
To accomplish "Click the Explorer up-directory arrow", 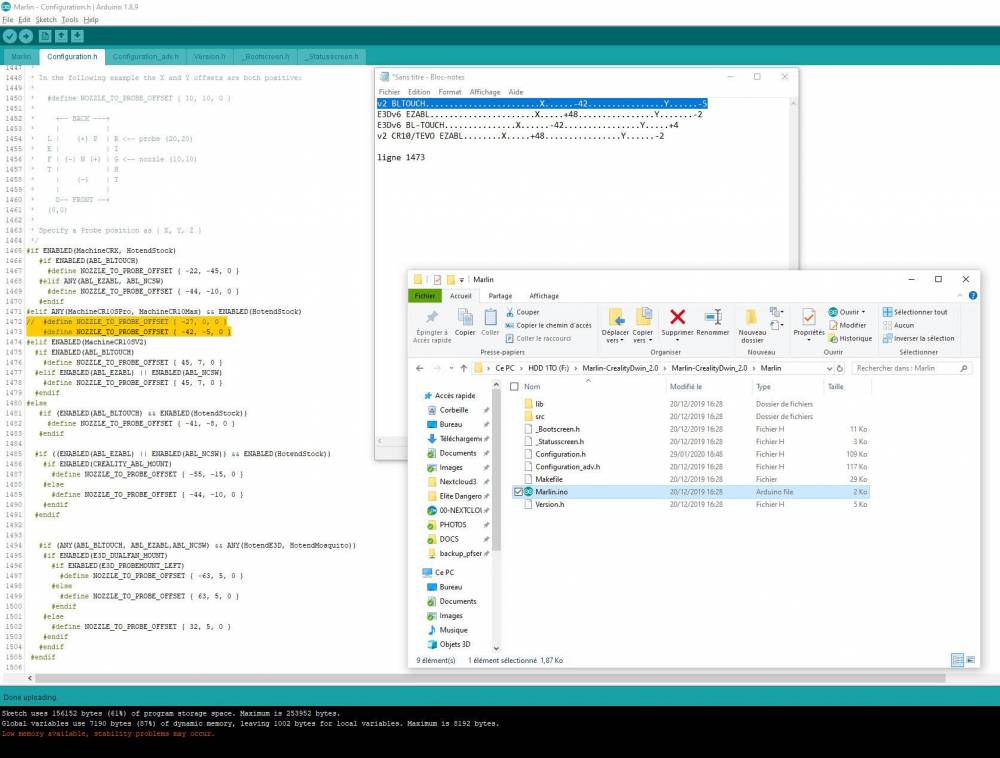I will pos(464,368).
